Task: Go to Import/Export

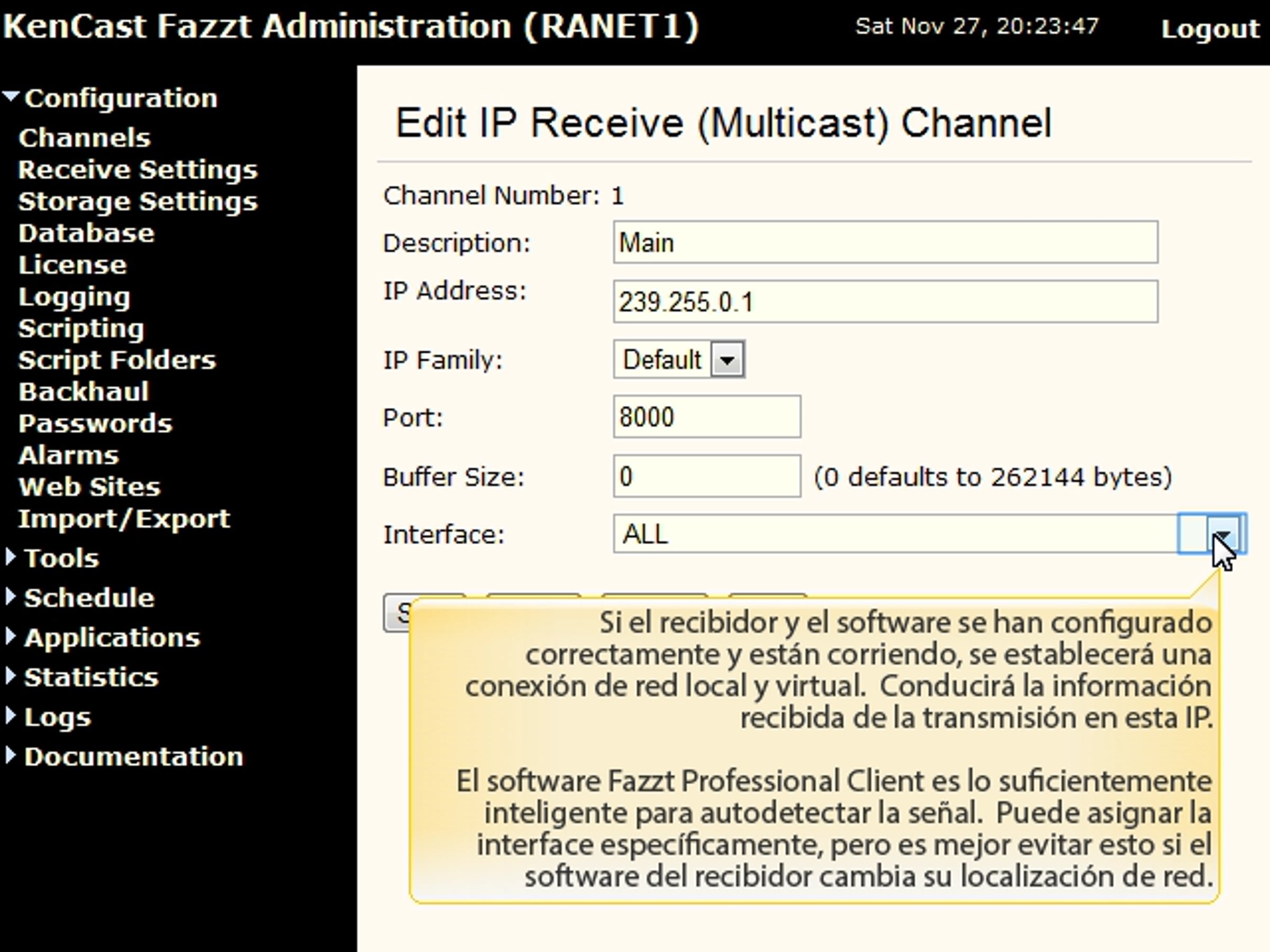Action: [x=124, y=519]
